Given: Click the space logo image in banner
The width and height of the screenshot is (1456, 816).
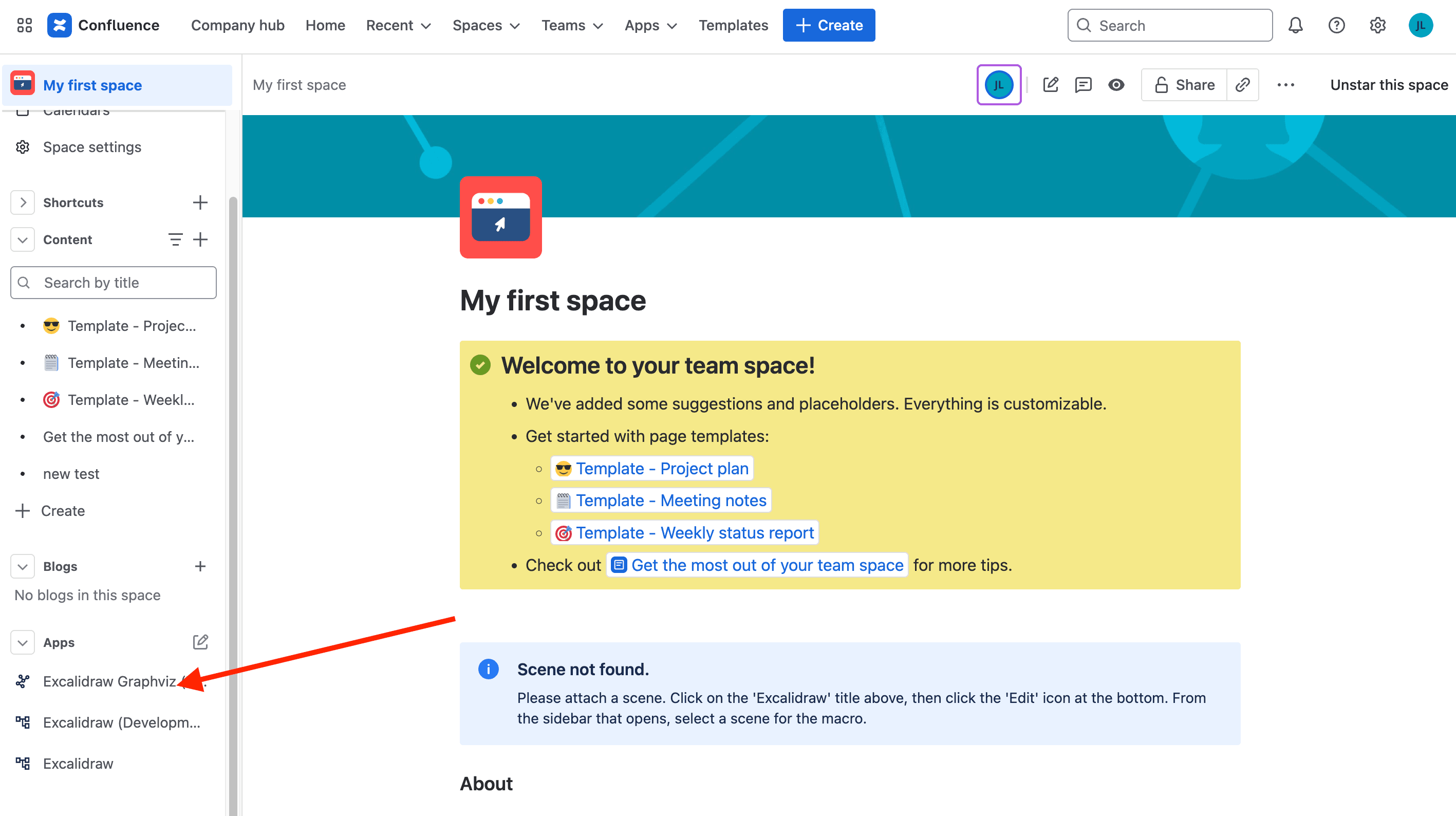Looking at the screenshot, I should pos(500,217).
